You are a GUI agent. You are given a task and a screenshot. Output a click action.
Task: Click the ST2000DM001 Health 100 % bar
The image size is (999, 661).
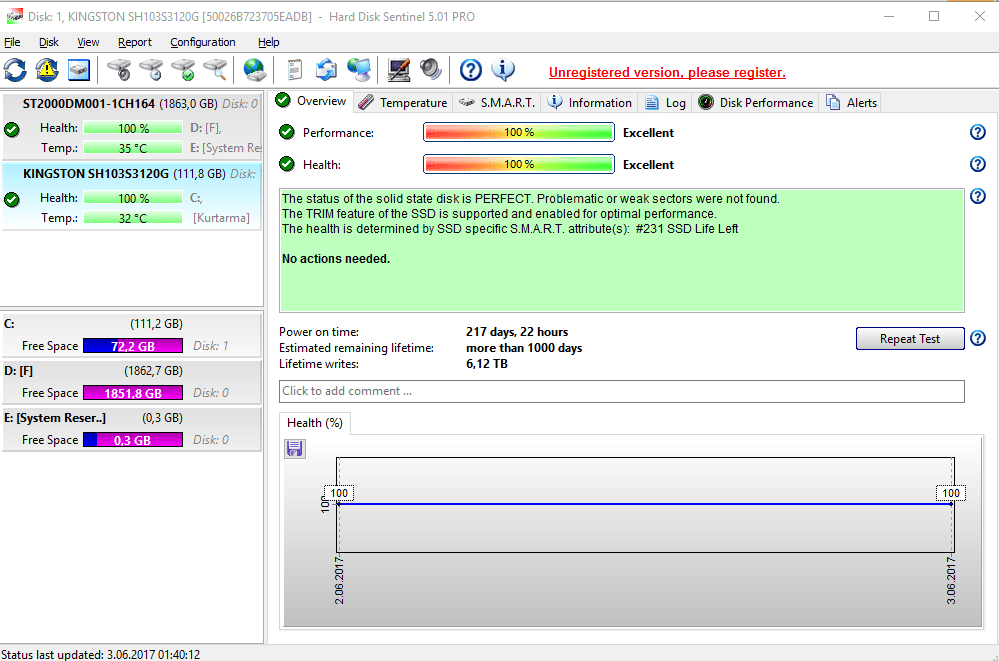133,128
